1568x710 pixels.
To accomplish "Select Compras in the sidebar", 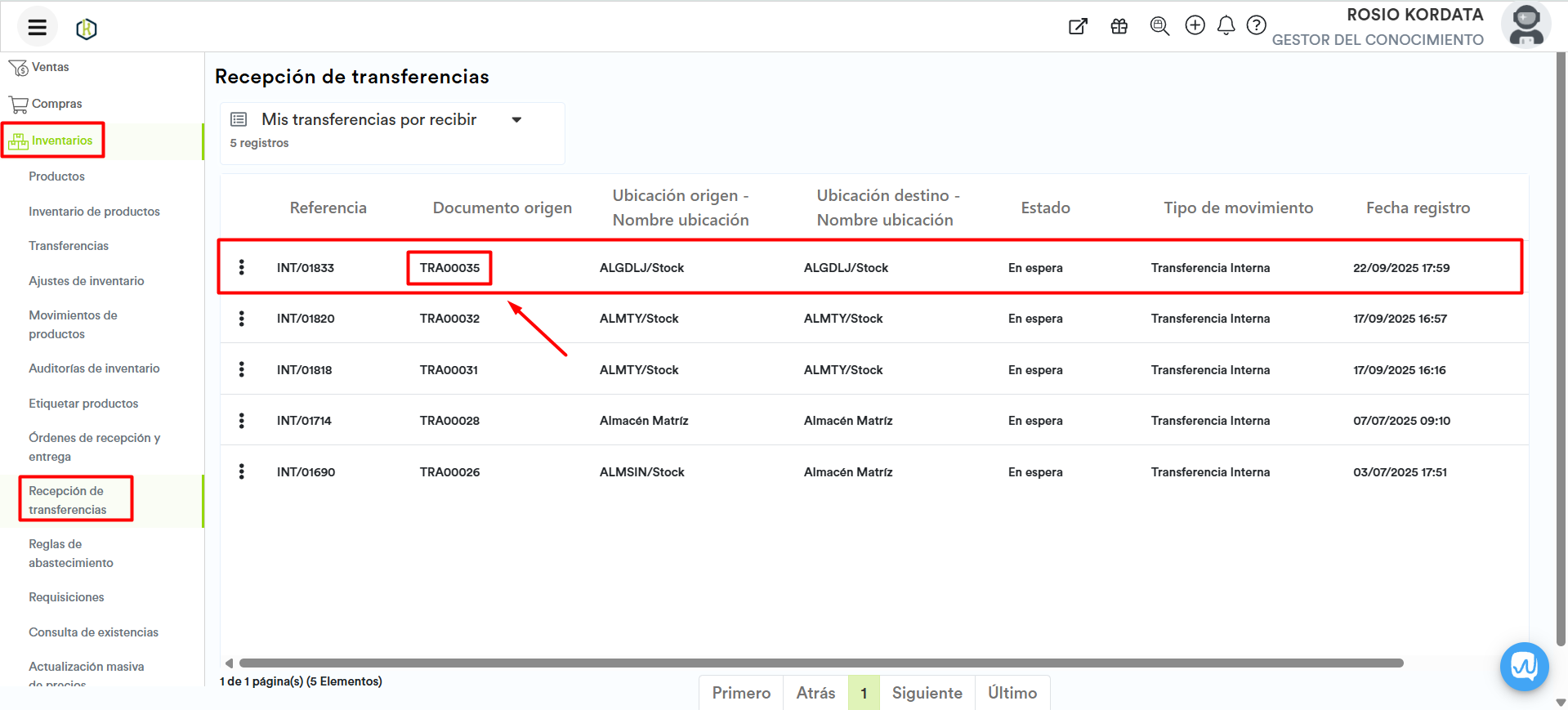I will click(56, 104).
